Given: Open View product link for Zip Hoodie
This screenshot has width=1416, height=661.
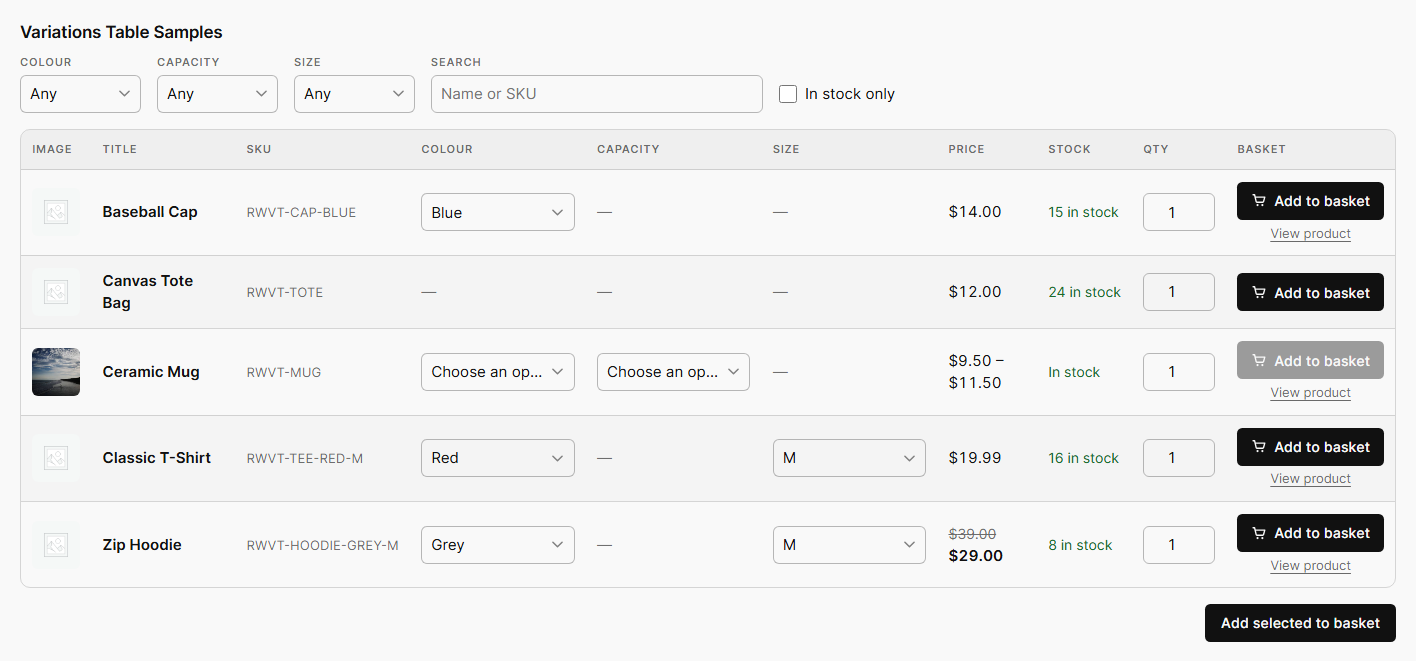Looking at the screenshot, I should 1310,566.
